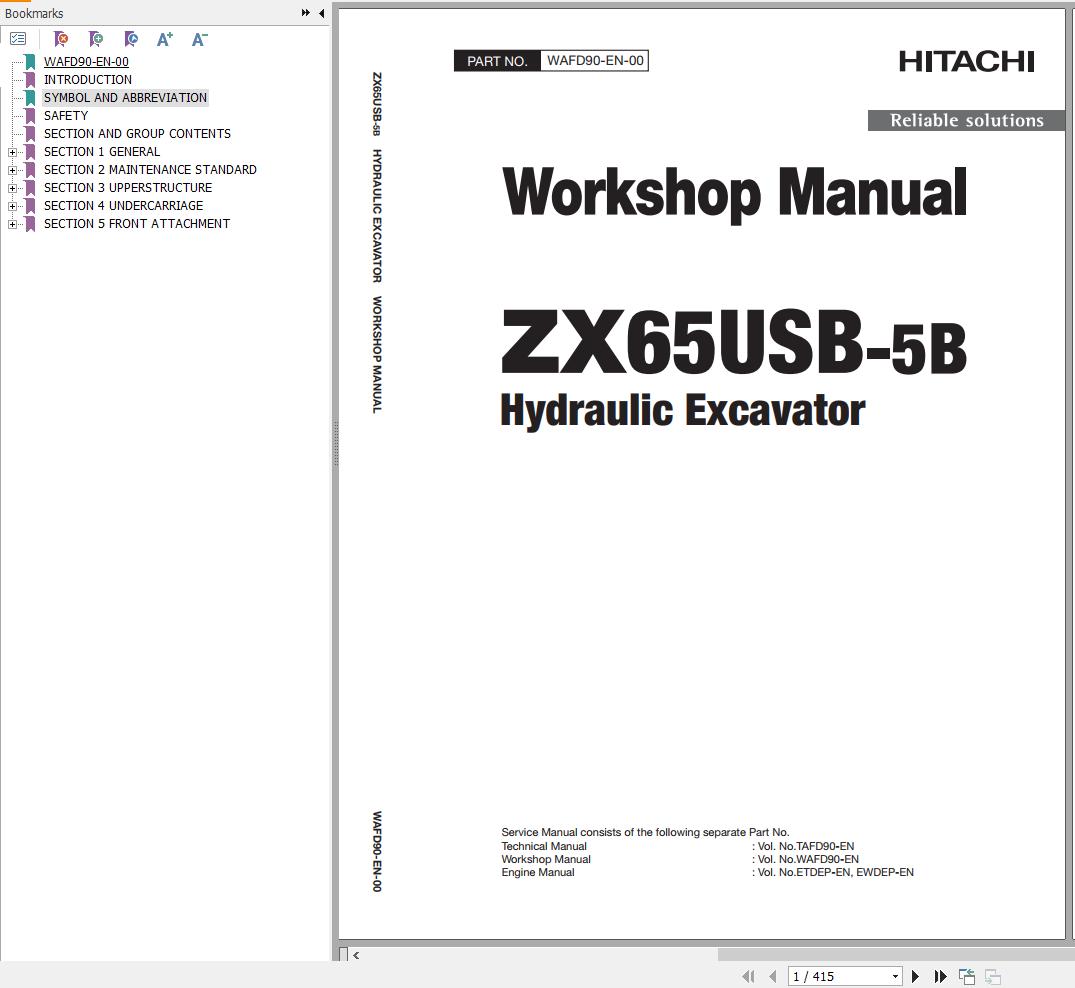Click the Workshop Manual heading on the page
The width and height of the screenshot is (1075, 988).
tap(734, 193)
